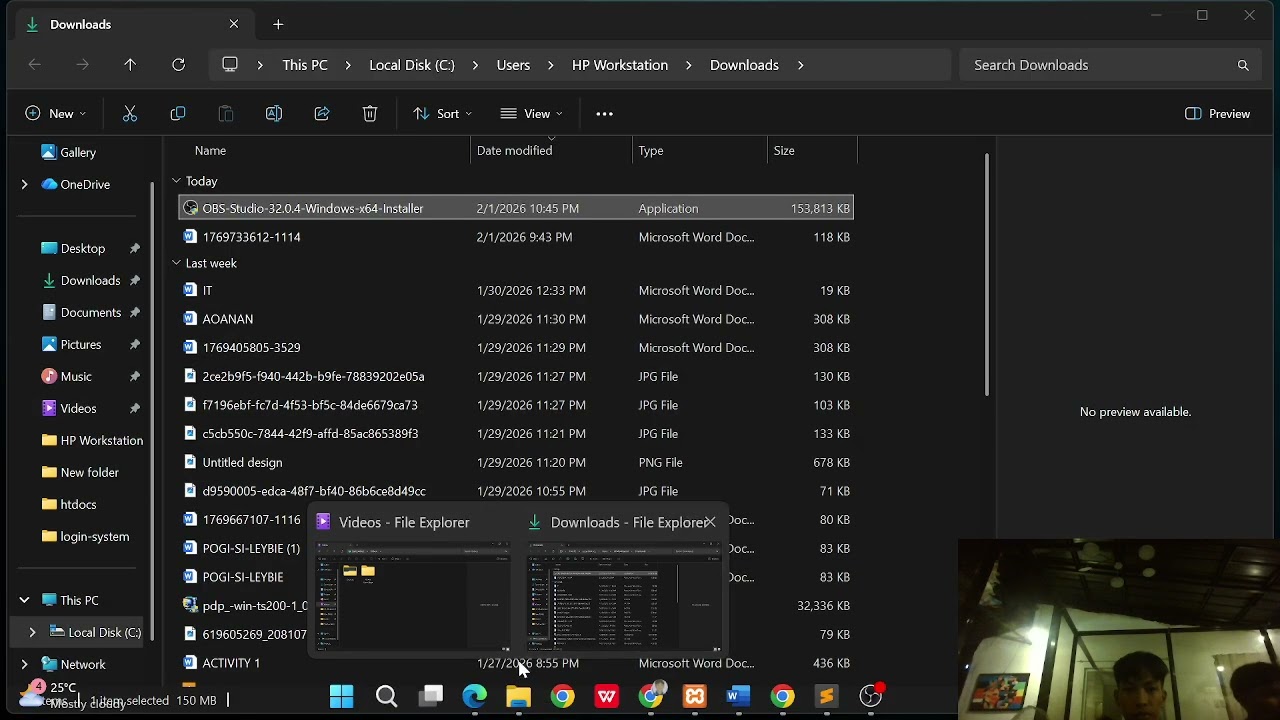Add a new File Explorer tab
Screen dimensions: 1280x720
278,24
